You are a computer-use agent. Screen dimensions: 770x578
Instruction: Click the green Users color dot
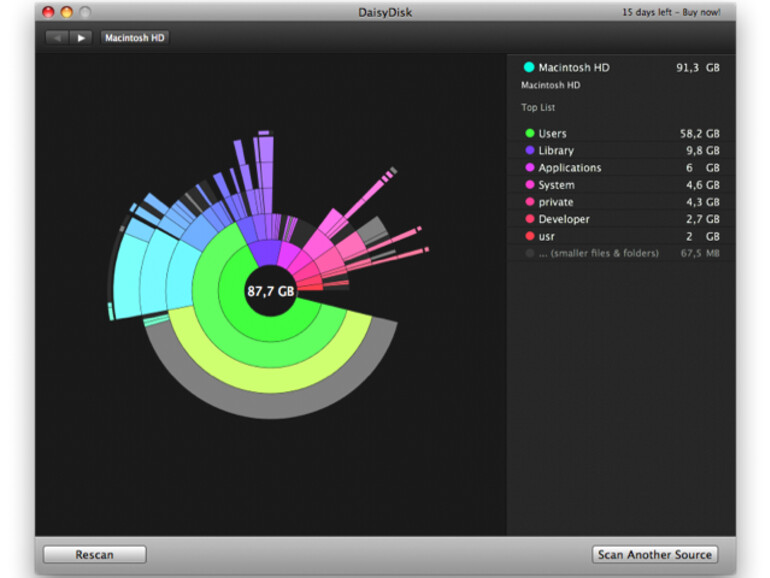point(529,133)
